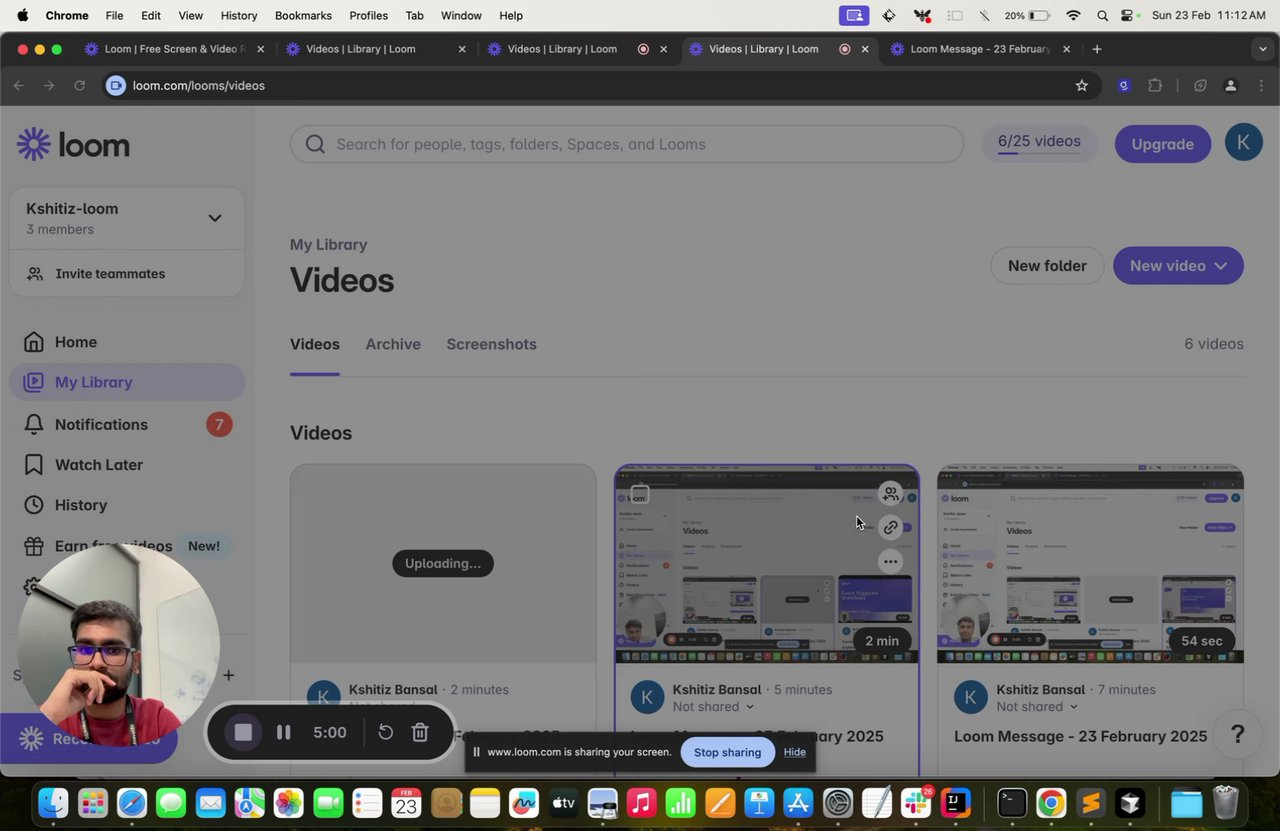Click the Earn free videos gift item
The image size is (1280, 831).
[x=127, y=546]
